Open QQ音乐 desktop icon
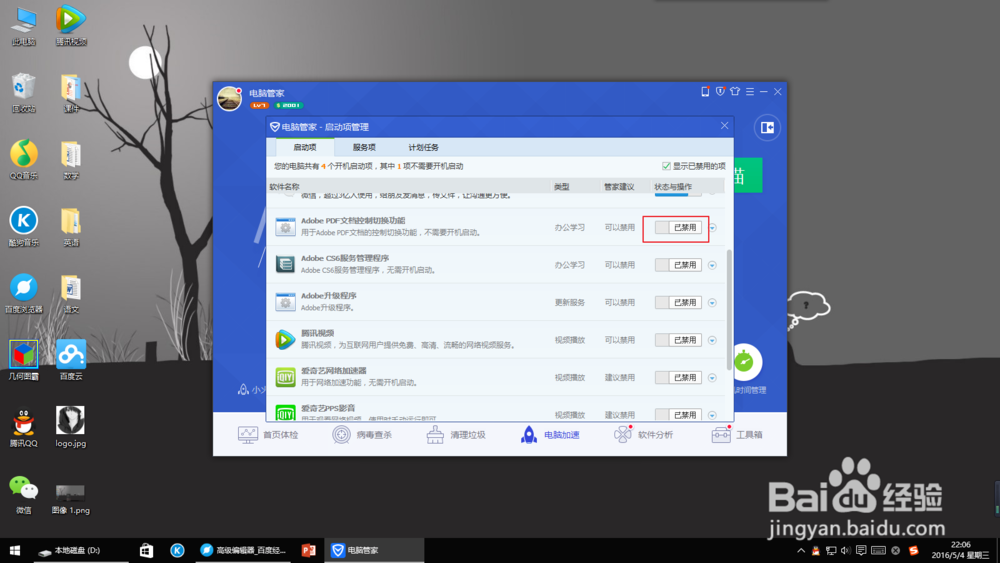 [24, 159]
